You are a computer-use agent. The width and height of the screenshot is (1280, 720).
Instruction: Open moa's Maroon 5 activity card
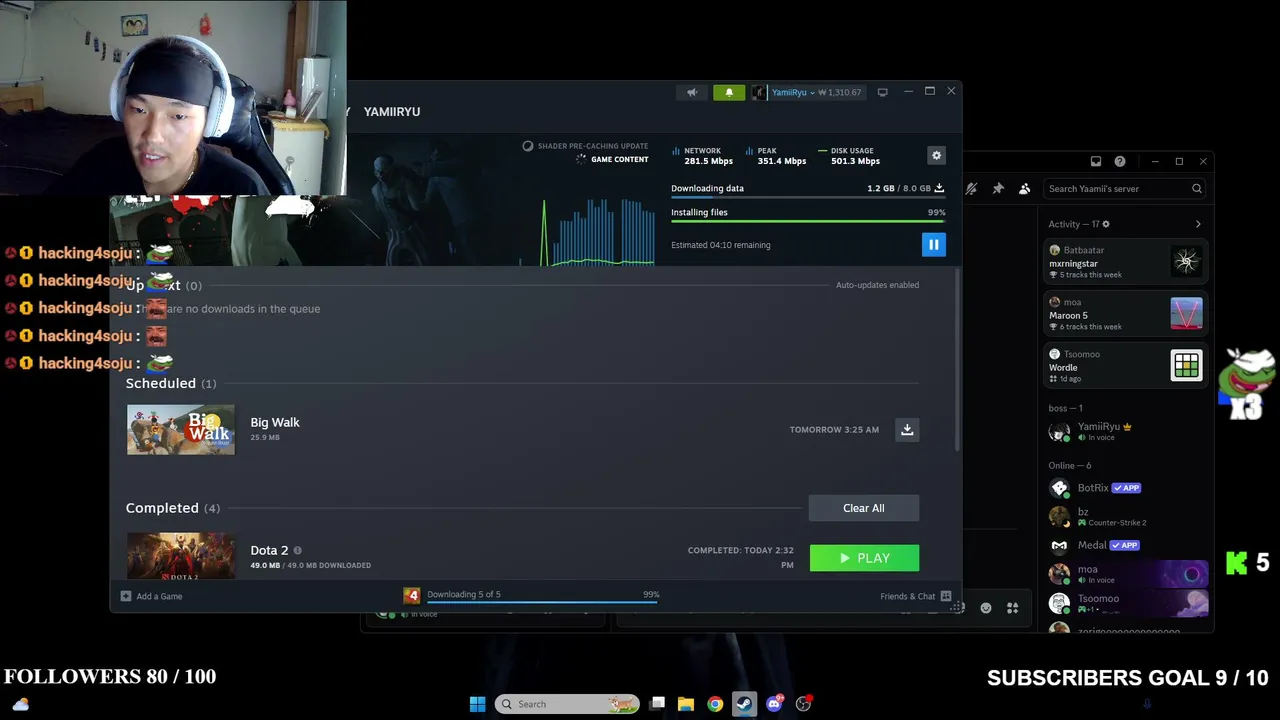tap(1125, 314)
